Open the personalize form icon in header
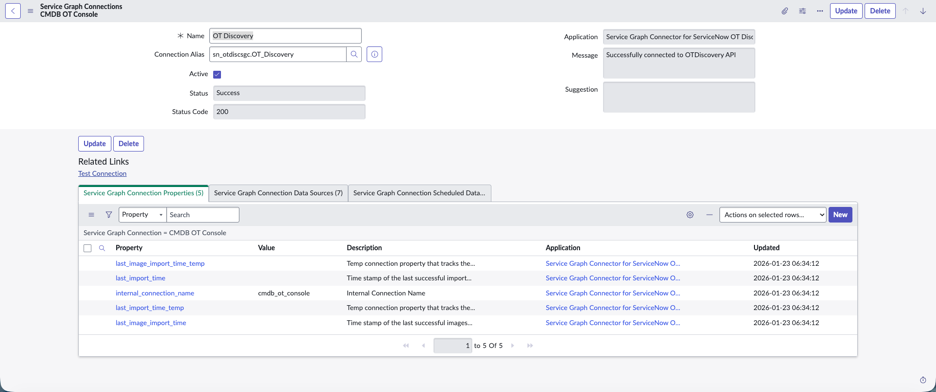This screenshot has height=392, width=936. 803,11
